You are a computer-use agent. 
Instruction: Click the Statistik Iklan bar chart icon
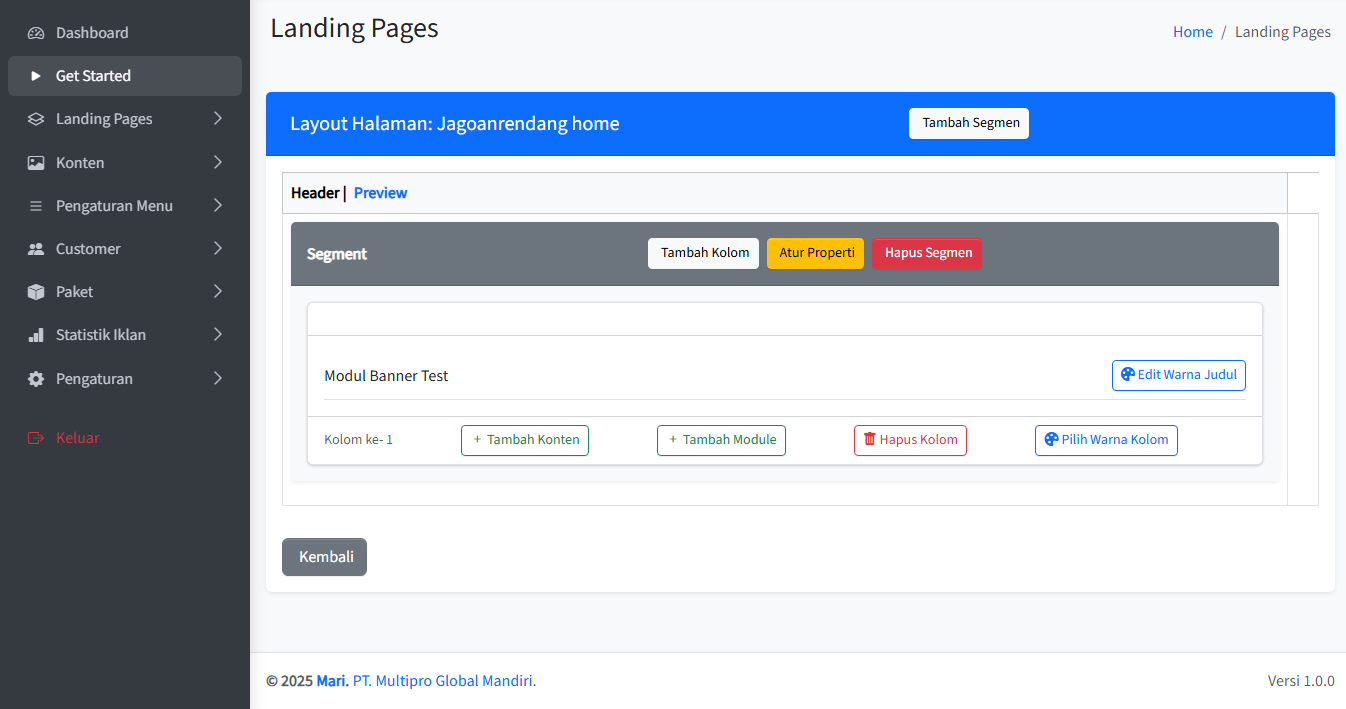pos(36,335)
